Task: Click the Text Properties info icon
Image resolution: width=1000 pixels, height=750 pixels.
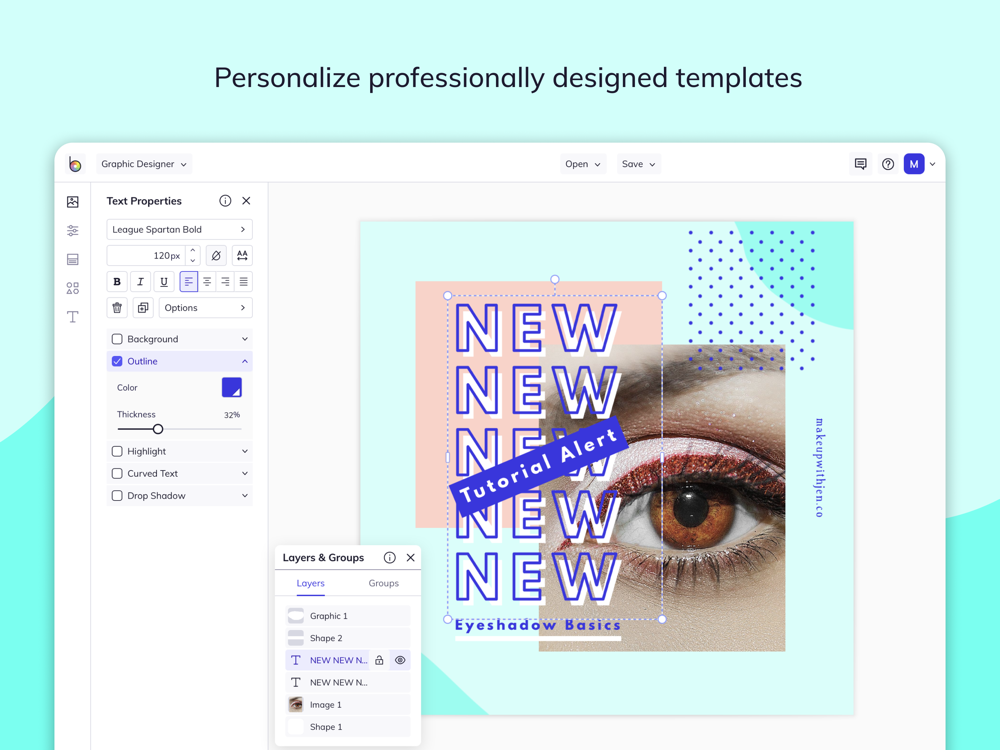Action: 225,201
